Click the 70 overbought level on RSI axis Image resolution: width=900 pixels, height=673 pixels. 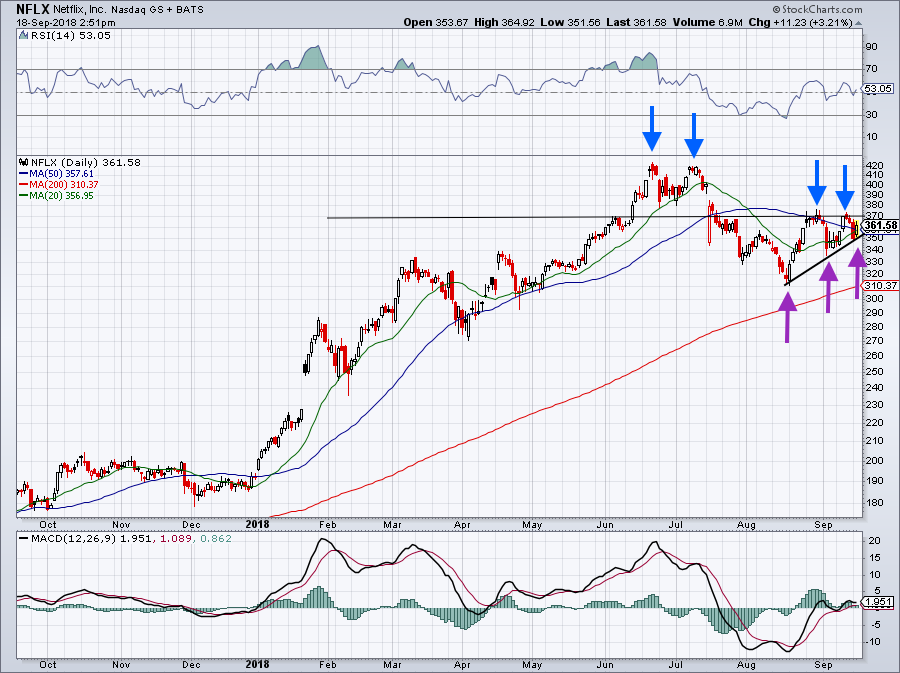tap(871, 69)
